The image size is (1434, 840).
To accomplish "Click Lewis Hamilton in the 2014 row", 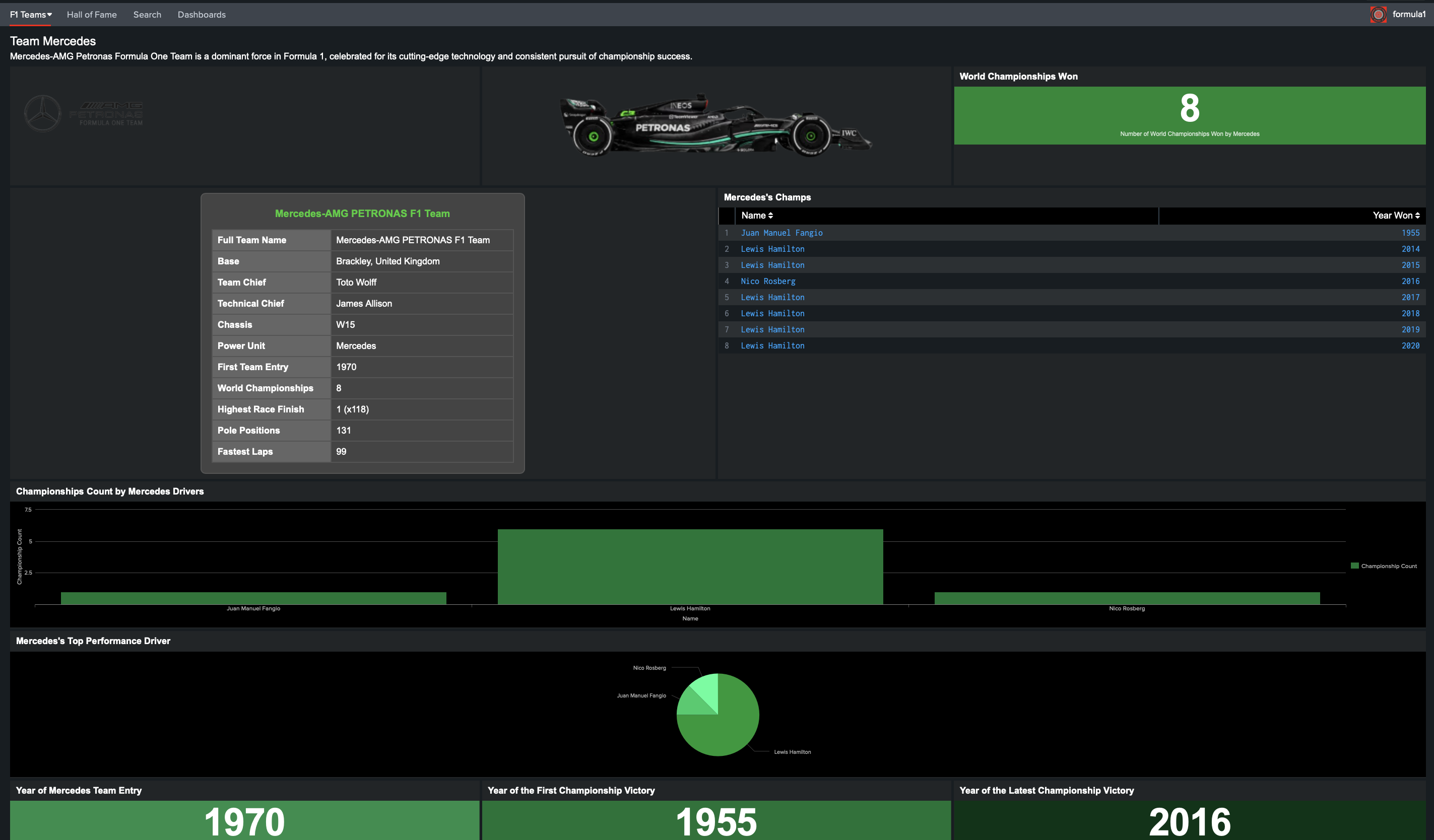I will coord(772,249).
